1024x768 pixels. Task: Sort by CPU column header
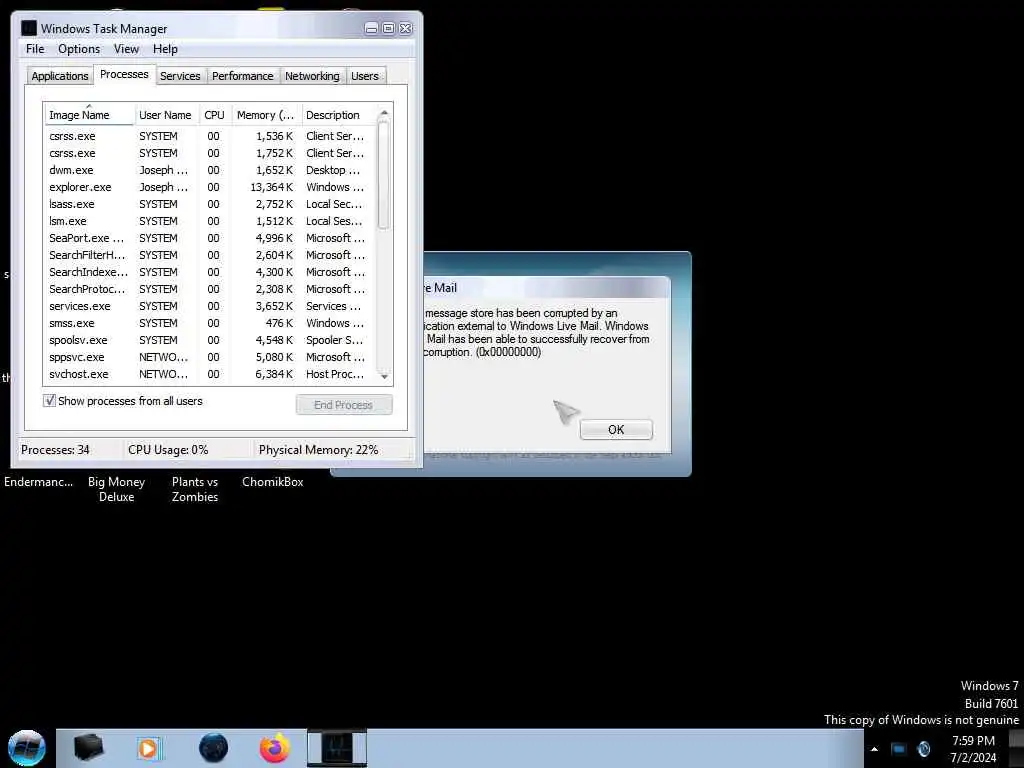215,115
